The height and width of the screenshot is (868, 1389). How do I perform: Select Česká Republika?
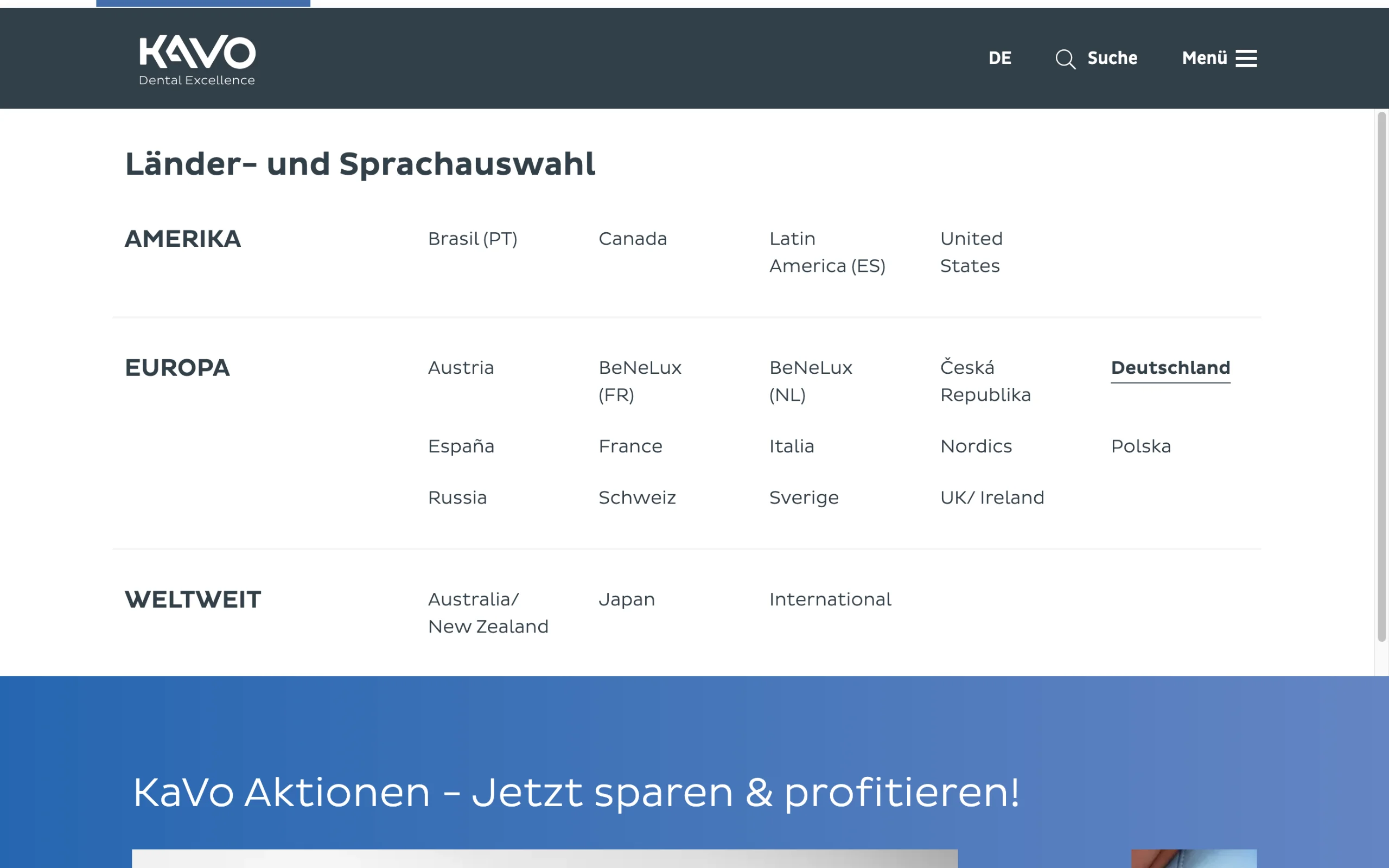coord(985,381)
